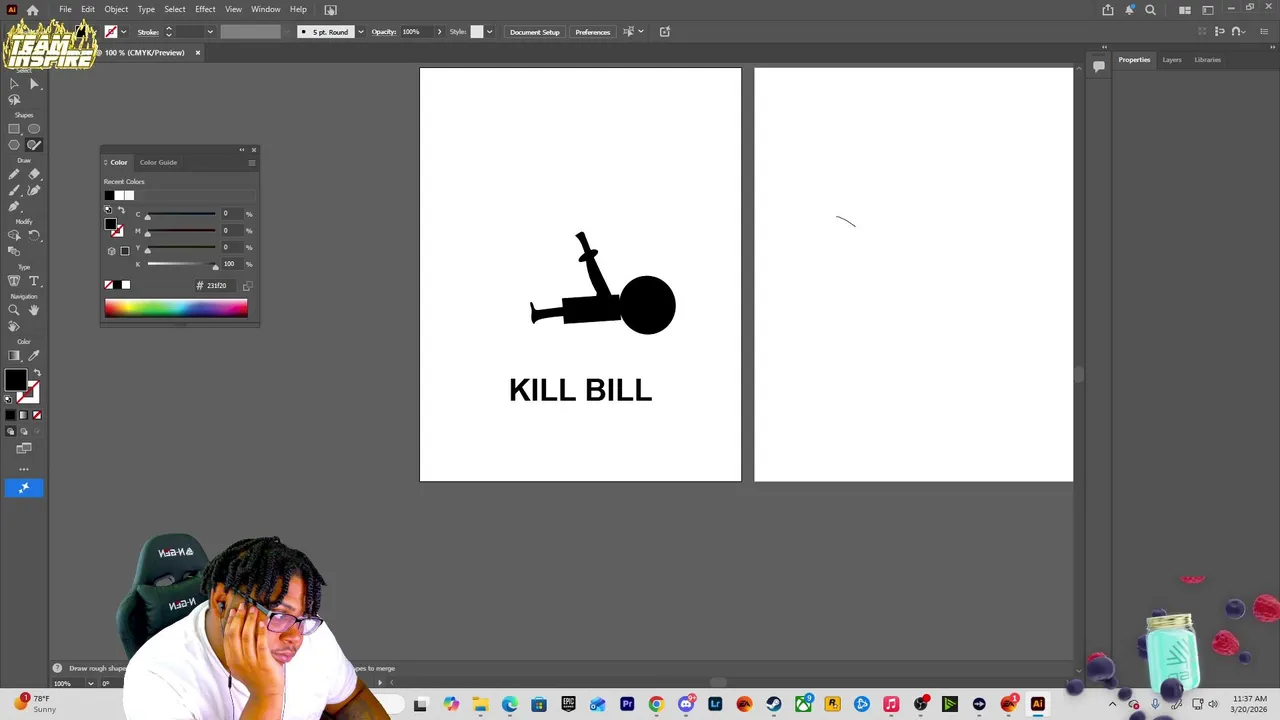Switch to the Color Guide tab
1280x720 pixels.
click(x=158, y=162)
